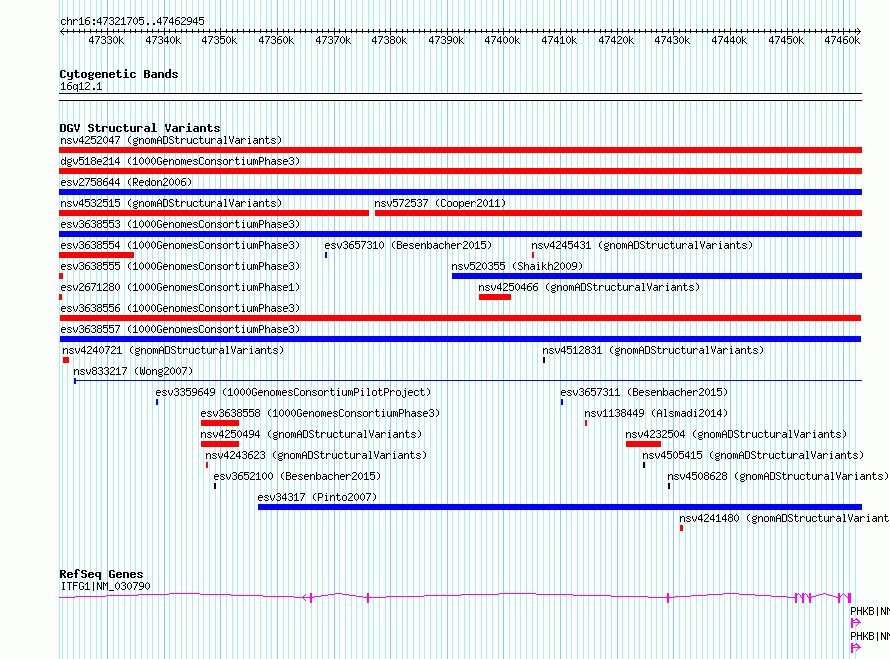Click the red bar under esv3638558
Viewport: 890px width, 659px height.
coord(220,423)
